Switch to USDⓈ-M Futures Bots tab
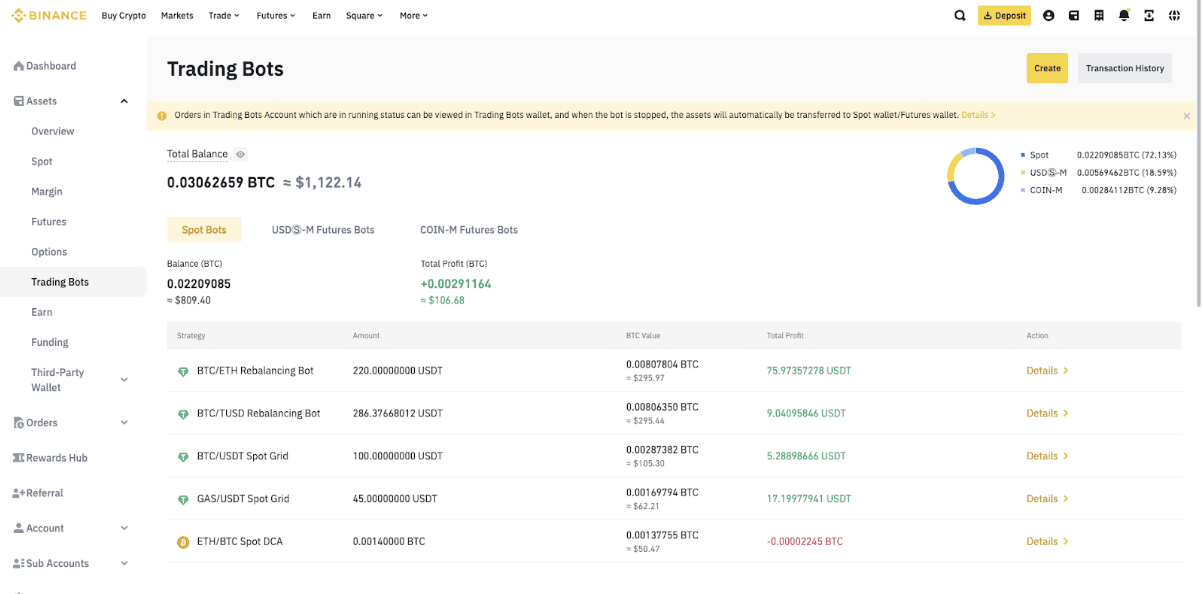 pyautogui.click(x=323, y=230)
